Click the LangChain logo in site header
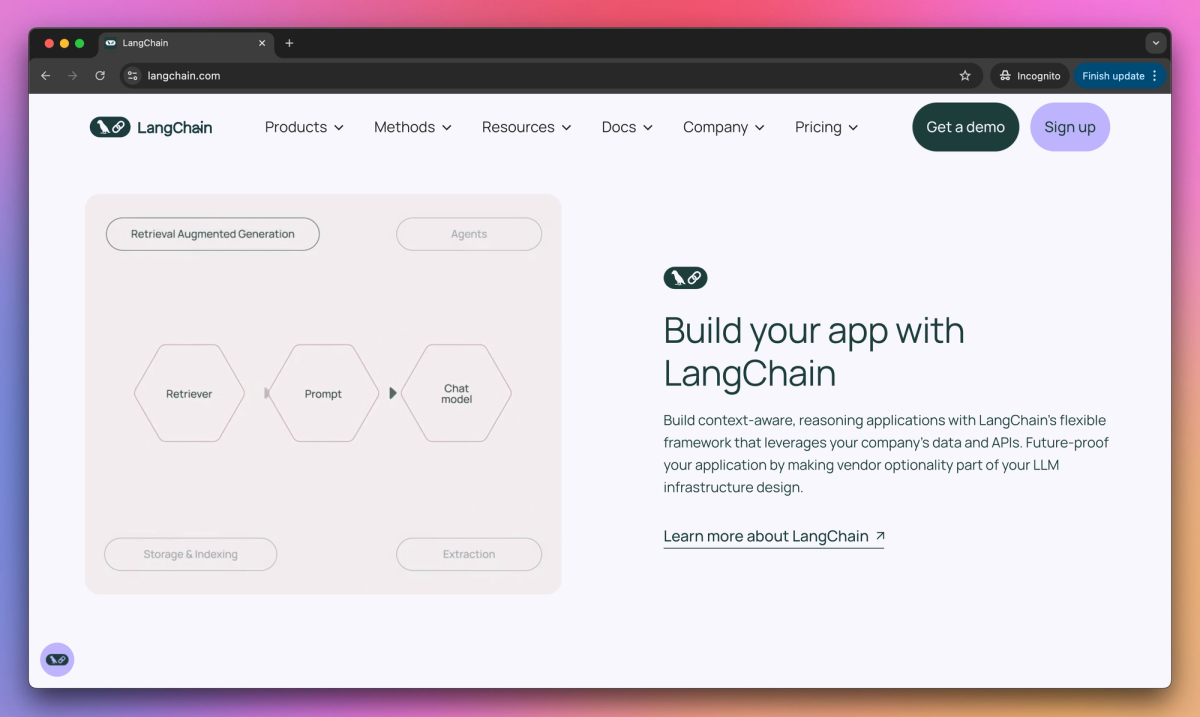Image resolution: width=1200 pixels, height=717 pixels. (151, 127)
